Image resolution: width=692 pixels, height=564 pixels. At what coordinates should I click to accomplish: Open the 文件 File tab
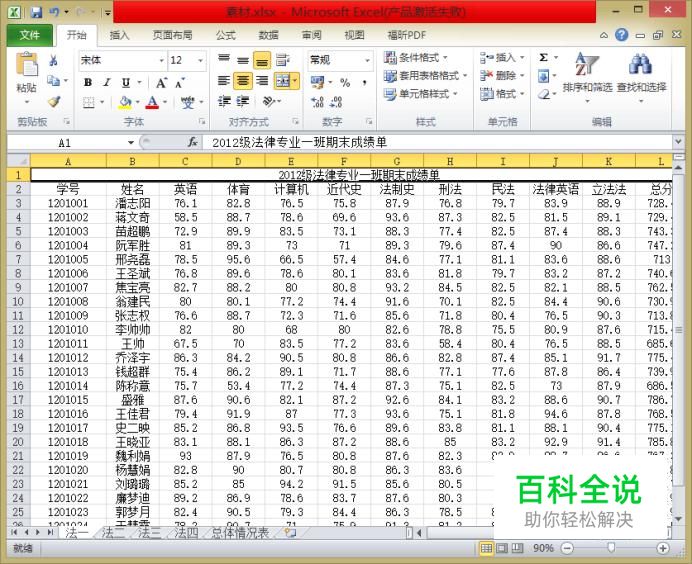click(x=30, y=35)
